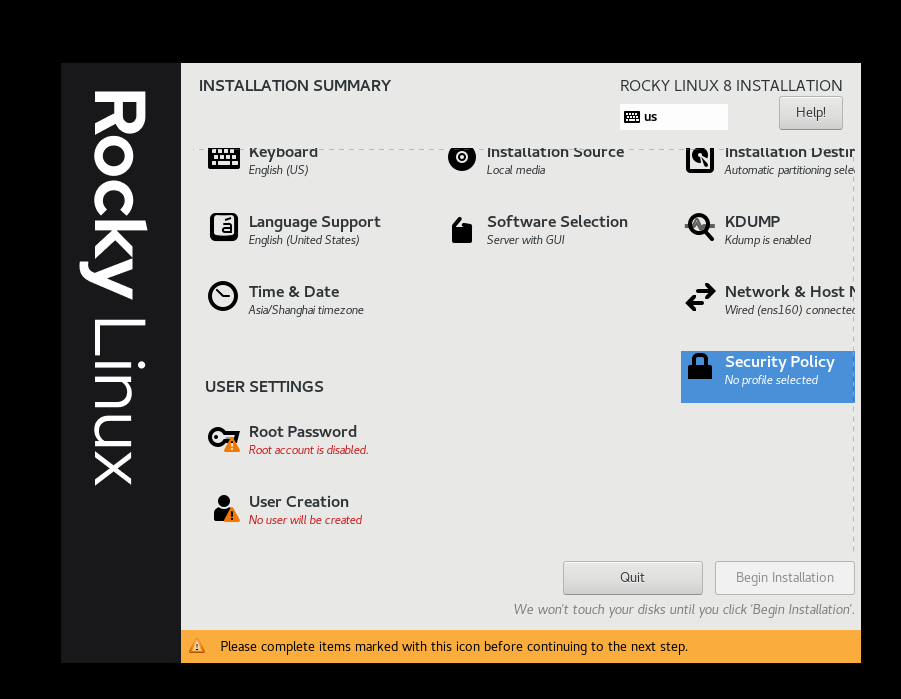901x699 pixels.
Task: Click the Root Password key icon
Action: tap(224, 439)
